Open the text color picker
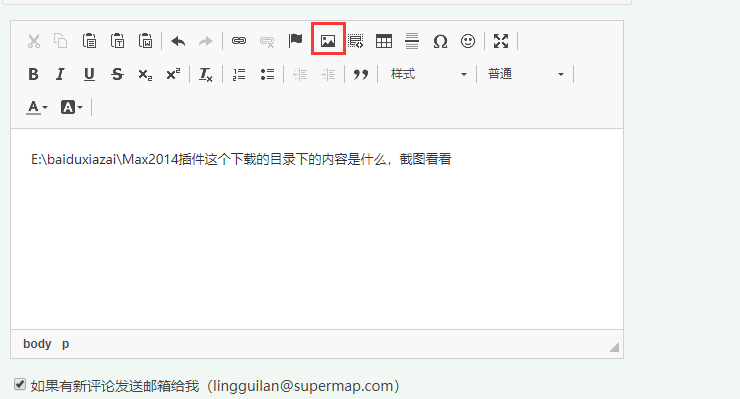740x399 pixels. click(37, 108)
